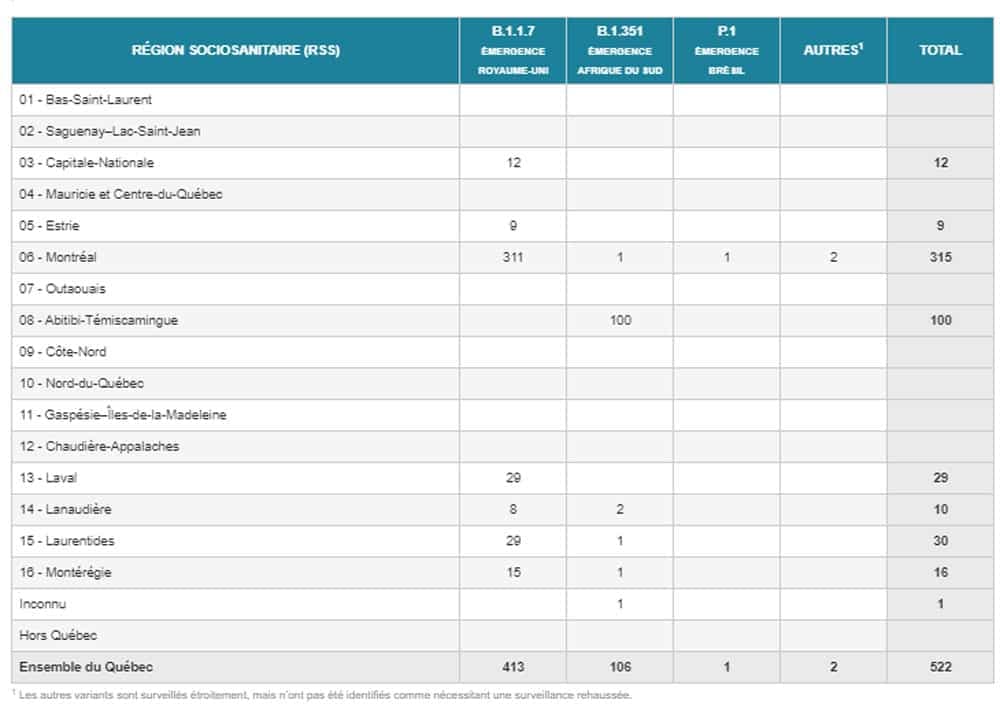The height and width of the screenshot is (707, 1000).
Task: Click Montréal's total cell 315
Action: tap(940, 257)
